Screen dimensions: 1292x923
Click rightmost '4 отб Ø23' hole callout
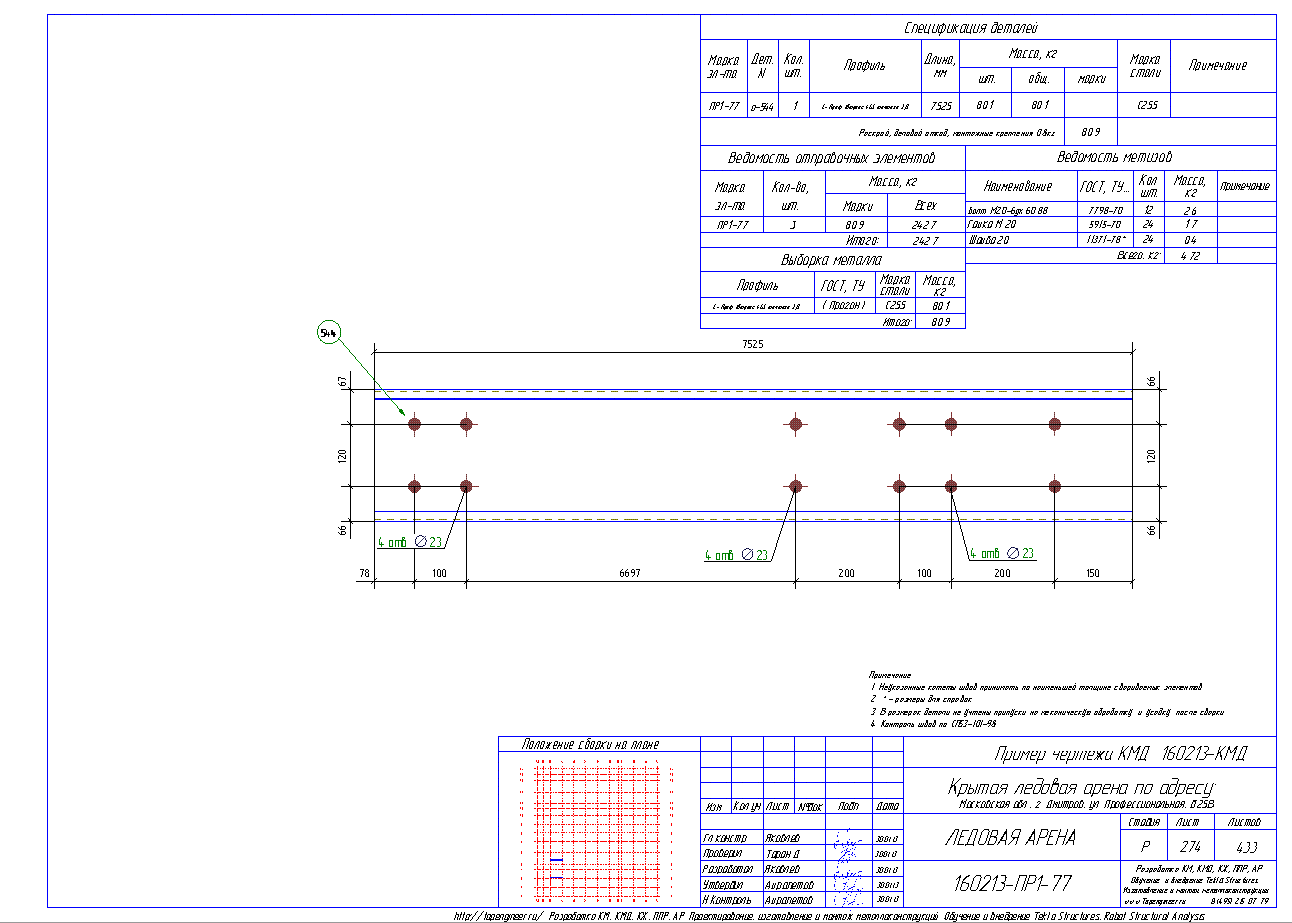click(x=1003, y=553)
